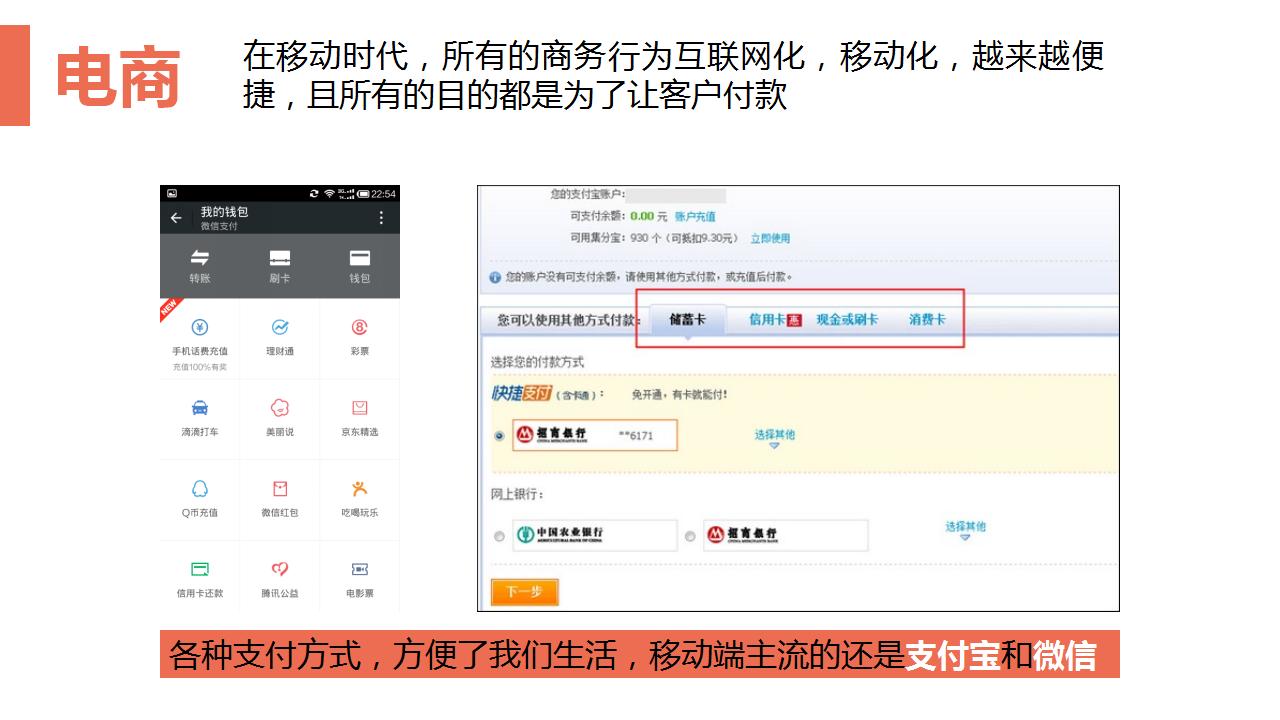Image resolution: width=1280 pixels, height=720 pixels.
Task: Click the 电商 slide title
Action: (x=118, y=77)
